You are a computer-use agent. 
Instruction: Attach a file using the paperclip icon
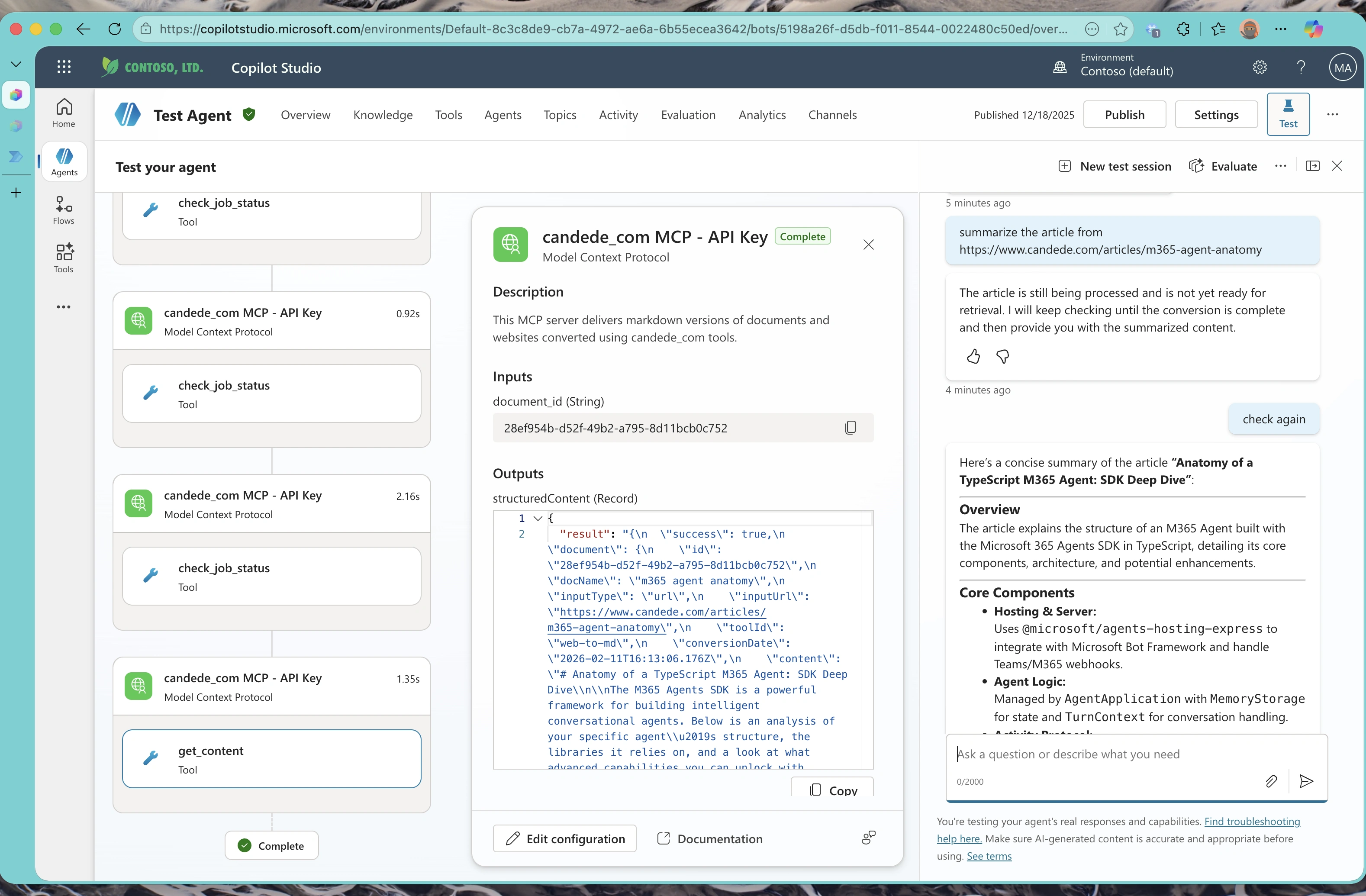[1271, 781]
